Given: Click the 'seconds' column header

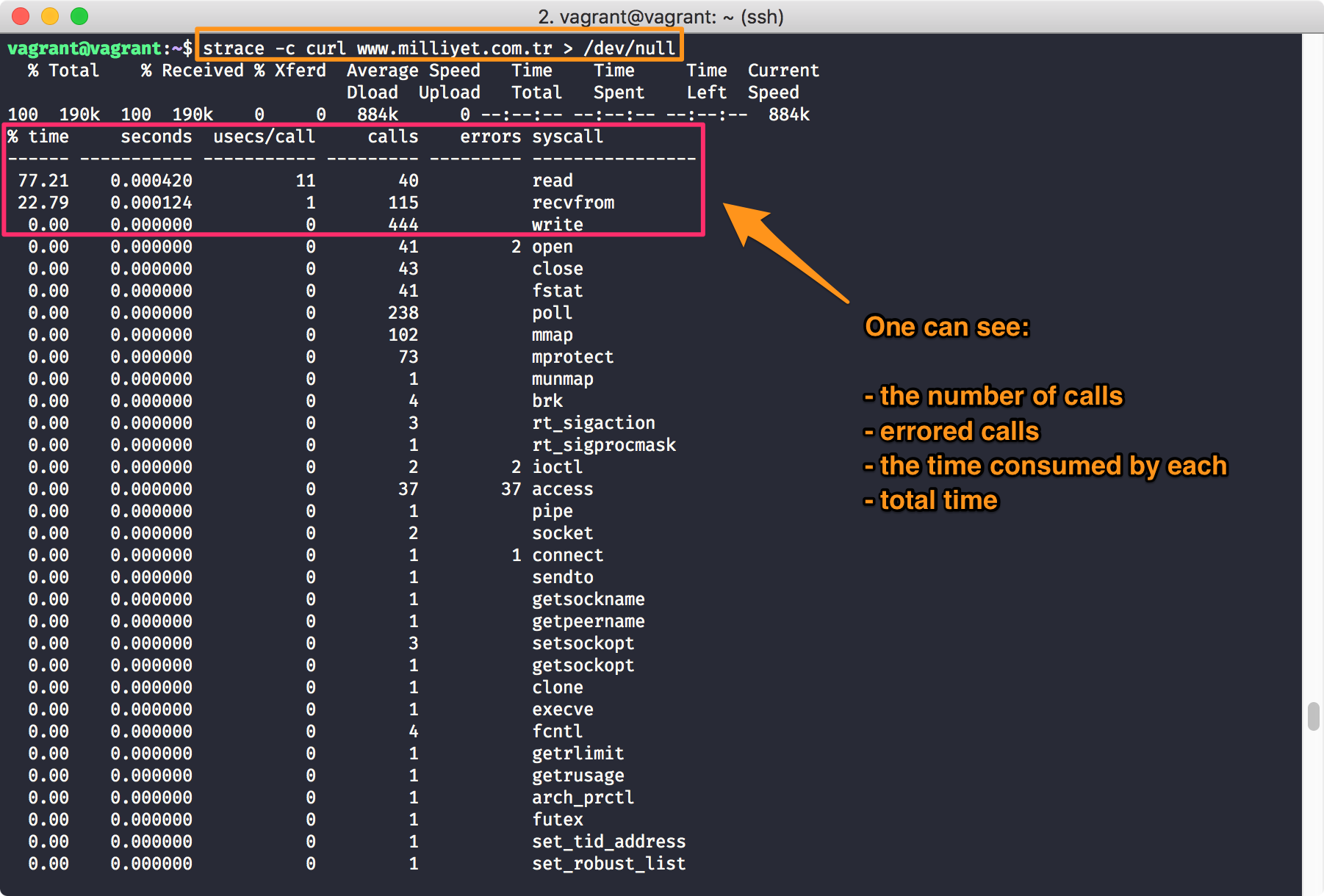Looking at the screenshot, I should click(156, 137).
